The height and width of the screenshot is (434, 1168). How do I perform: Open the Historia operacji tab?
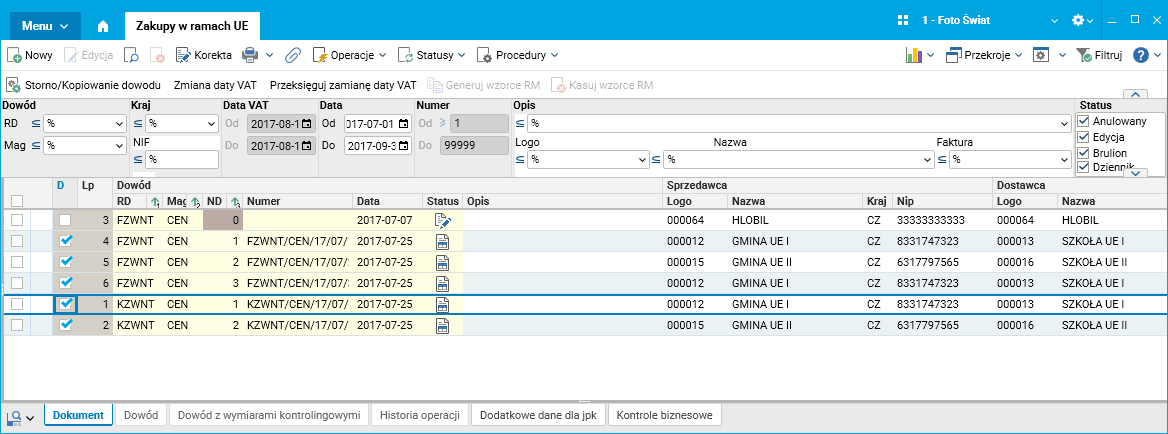click(x=420, y=415)
